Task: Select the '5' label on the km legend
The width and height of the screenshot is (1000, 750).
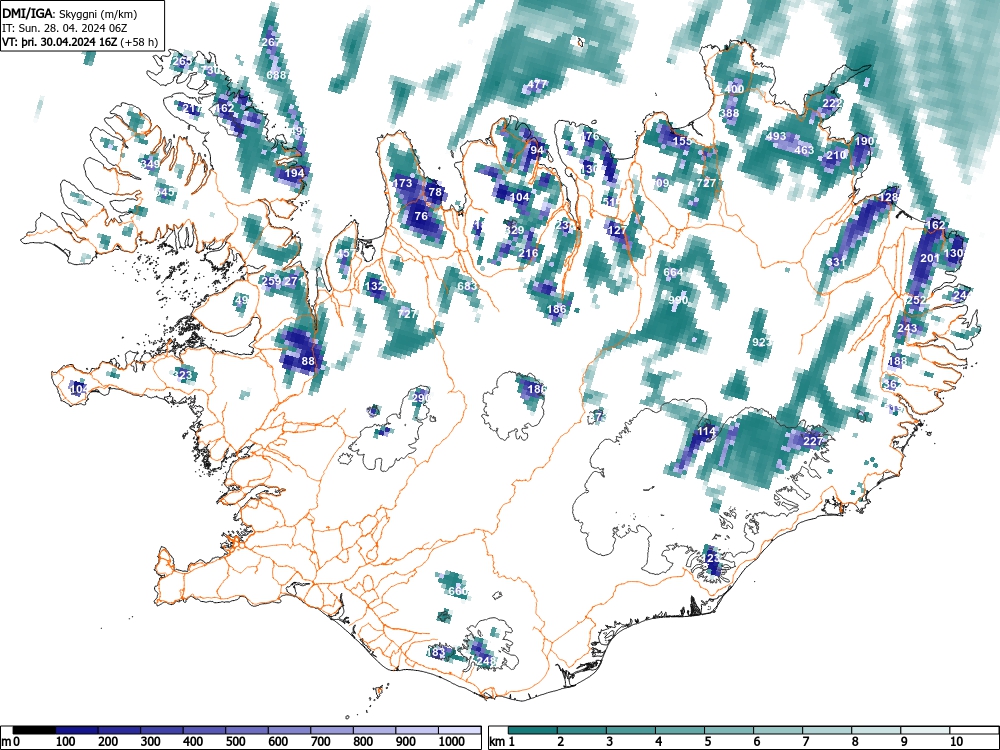Action: 708,742
